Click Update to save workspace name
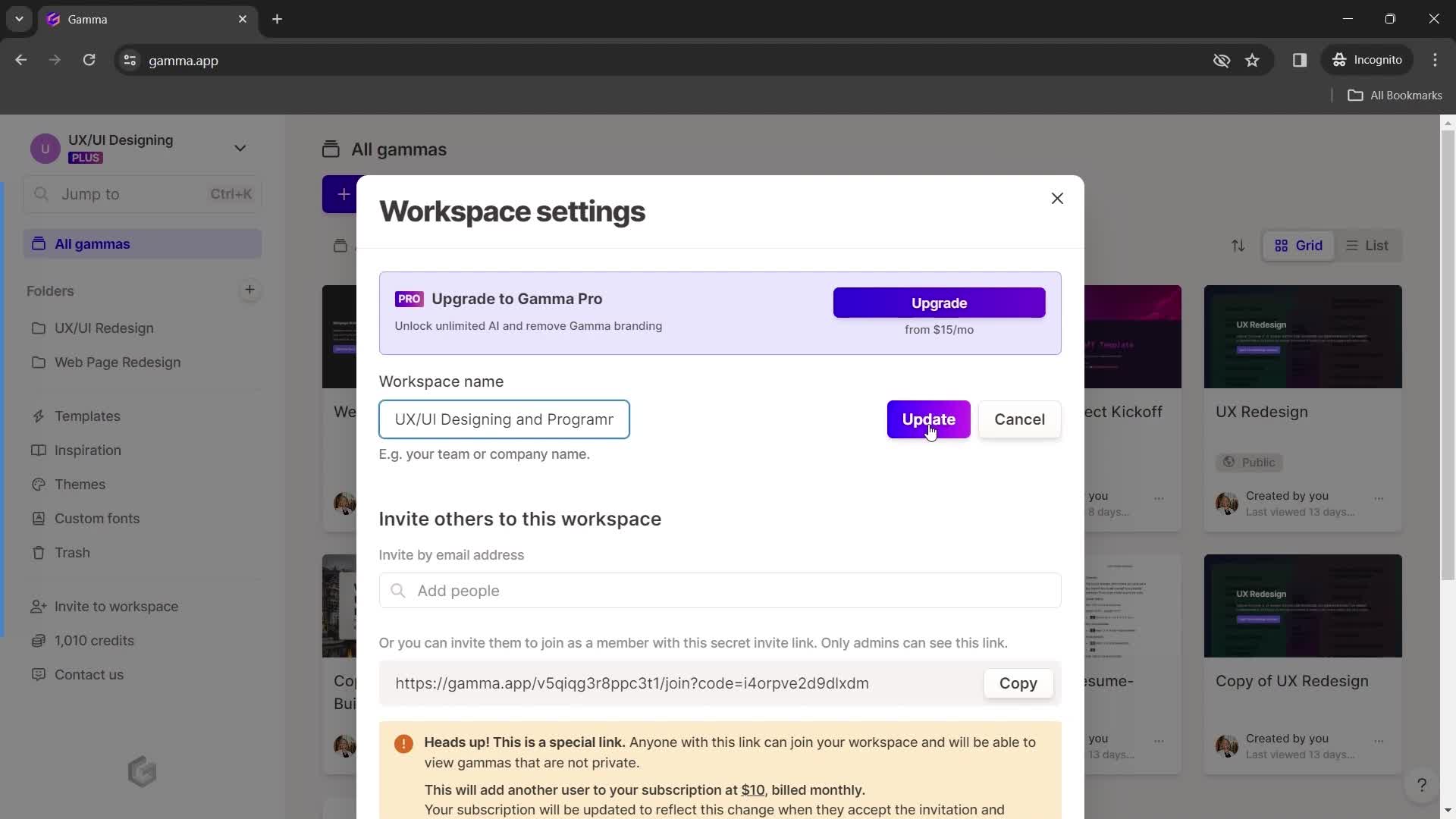Image resolution: width=1456 pixels, height=819 pixels. (x=929, y=419)
